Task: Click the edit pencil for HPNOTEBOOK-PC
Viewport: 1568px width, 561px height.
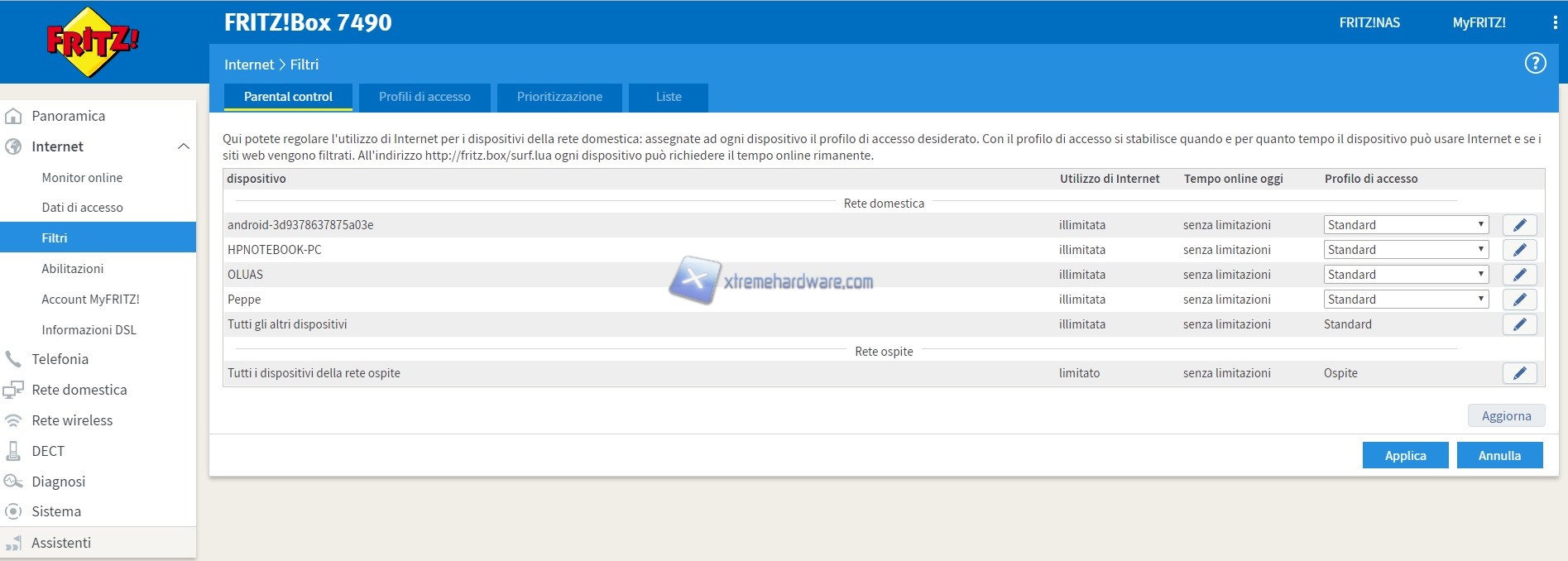Action: (x=1519, y=250)
